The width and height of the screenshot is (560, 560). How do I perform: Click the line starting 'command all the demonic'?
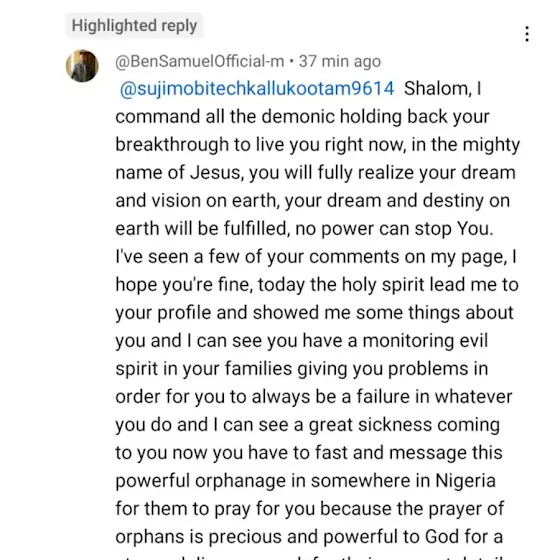point(302,117)
